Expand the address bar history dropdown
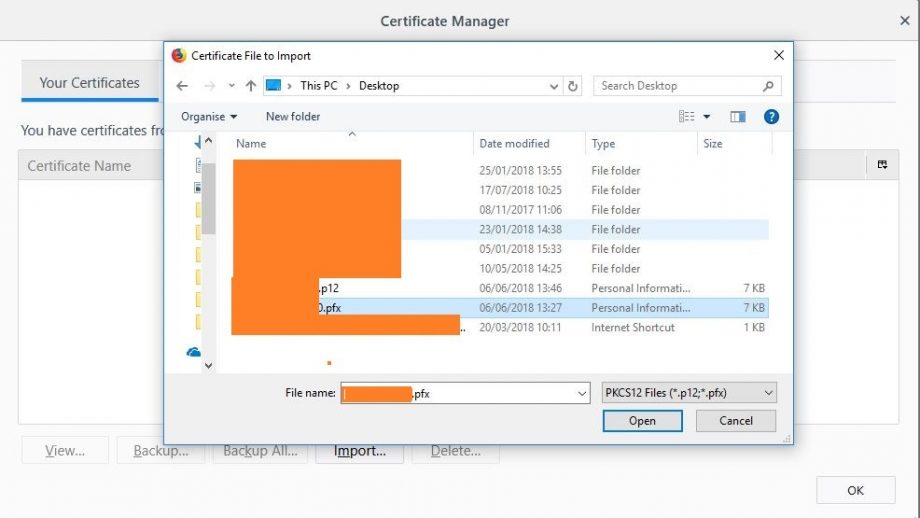Screen dimensions: 920x518 pos(553,86)
